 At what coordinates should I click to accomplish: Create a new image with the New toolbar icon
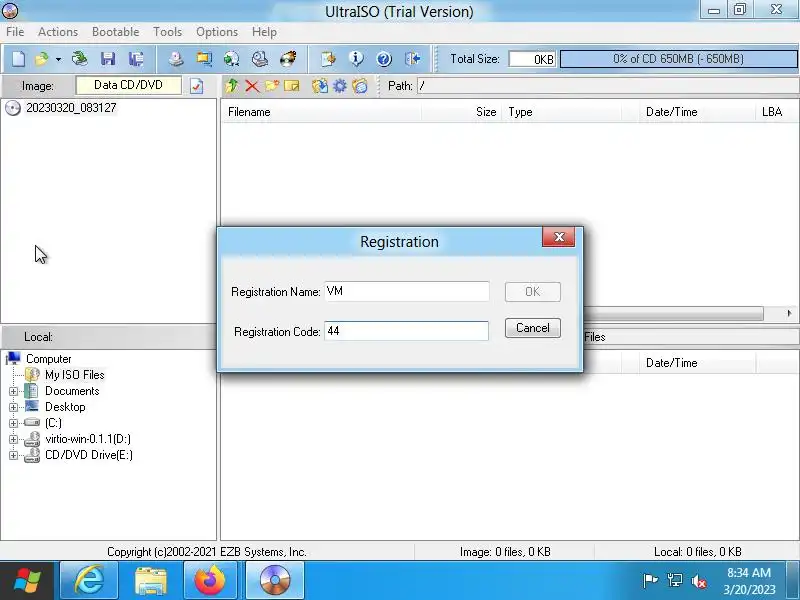[x=18, y=59]
